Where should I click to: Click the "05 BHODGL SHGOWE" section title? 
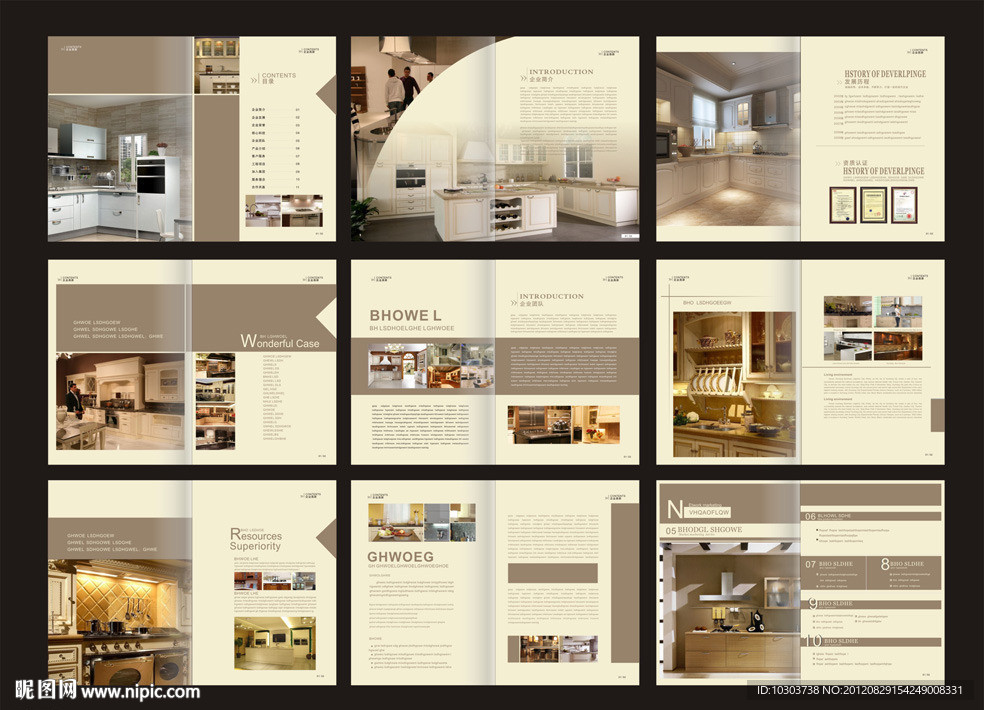click(703, 530)
